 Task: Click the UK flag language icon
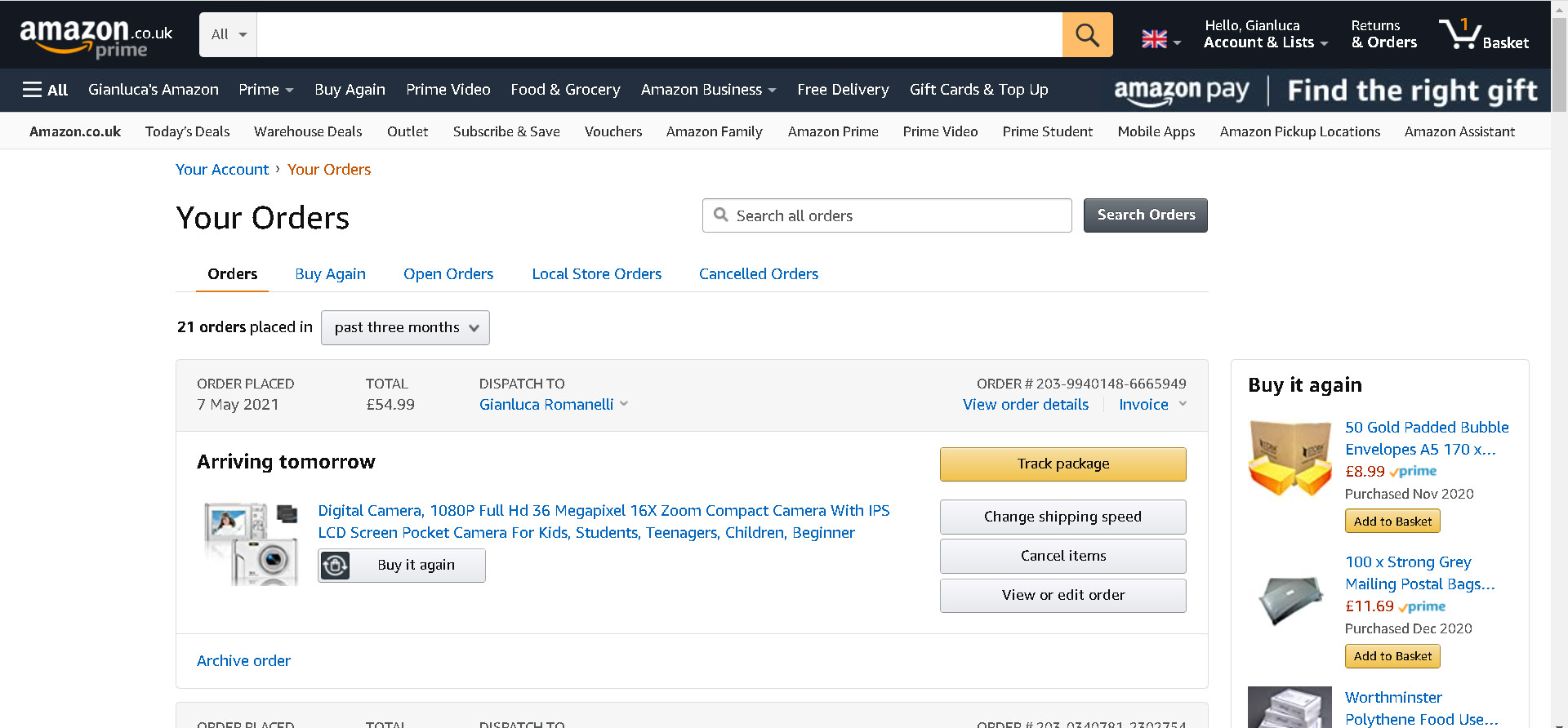point(1154,39)
